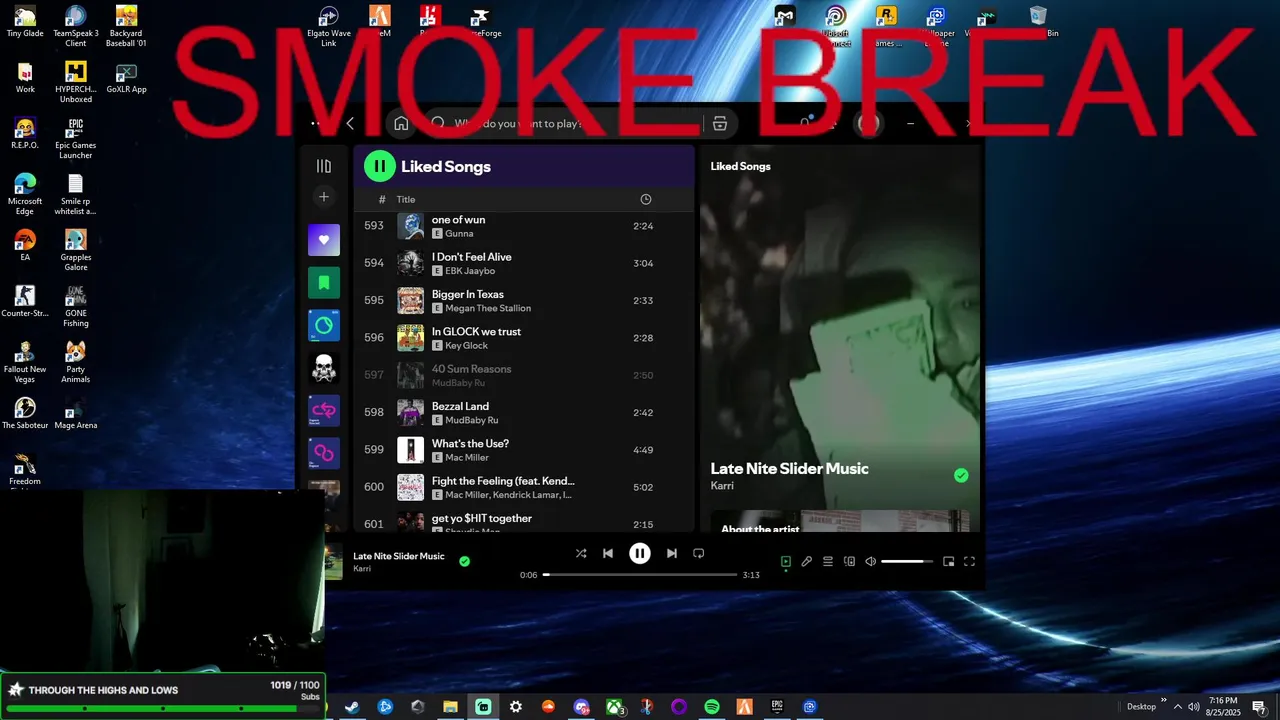Open Spotify three-dots menu
1280x720 pixels.
[x=315, y=124]
